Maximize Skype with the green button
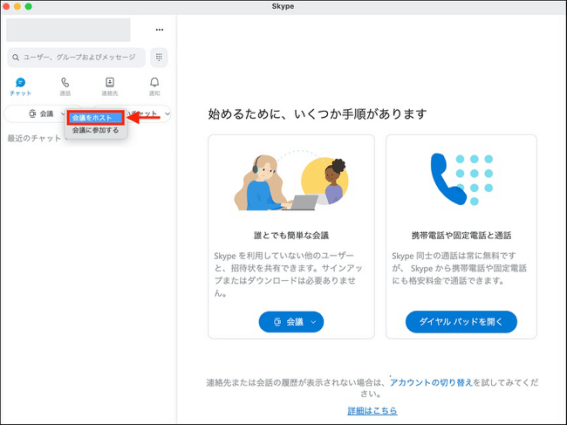Viewport: 567px width, 425px height. click(x=29, y=7)
